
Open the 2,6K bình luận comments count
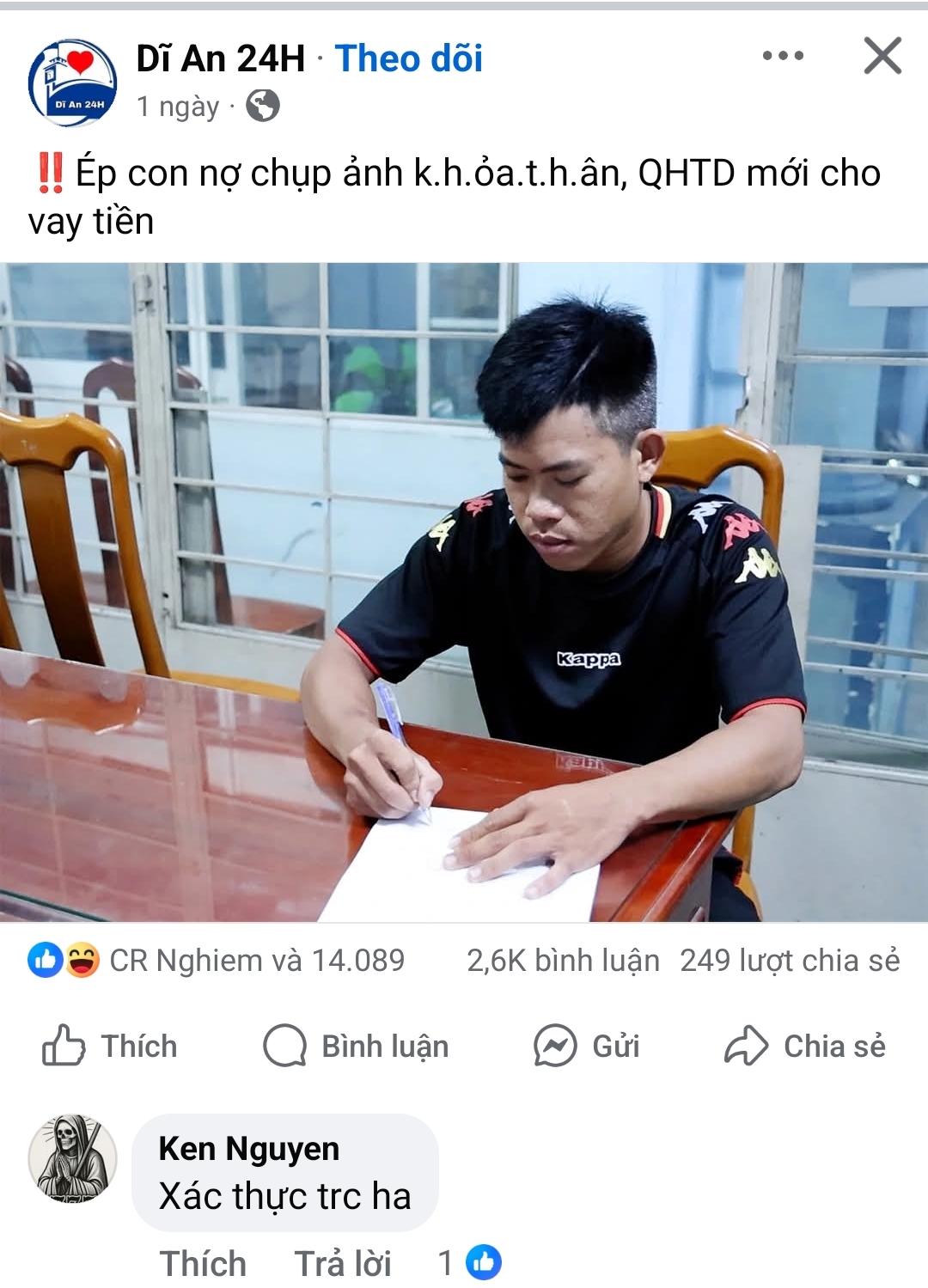point(563,961)
